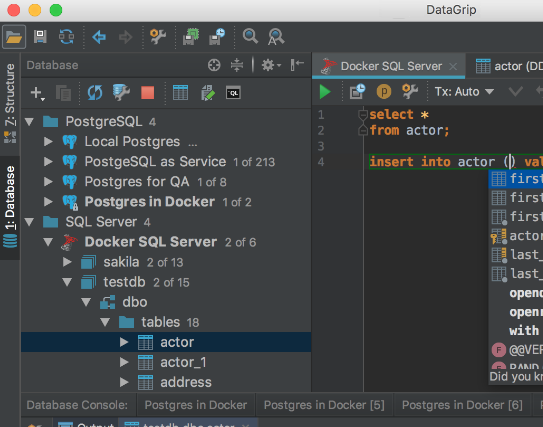Click the Synchronize toolbar icon
The height and width of the screenshot is (427, 543).
66,36
